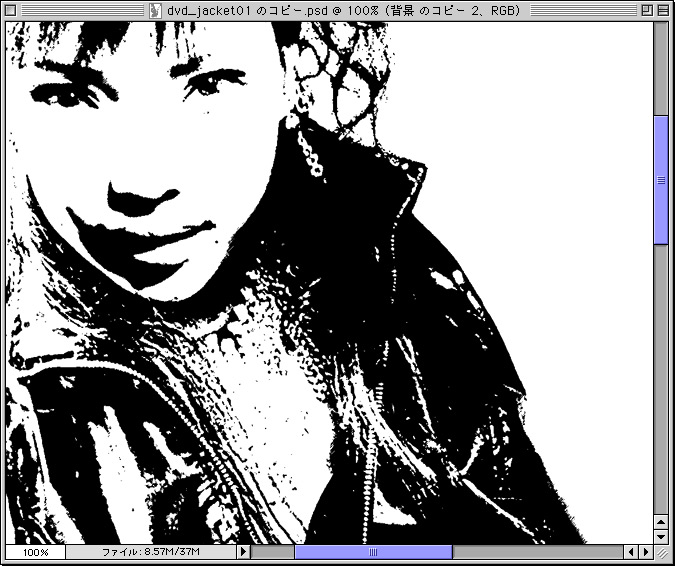Click the window resize grip corner
675x566 pixels.
point(662,552)
